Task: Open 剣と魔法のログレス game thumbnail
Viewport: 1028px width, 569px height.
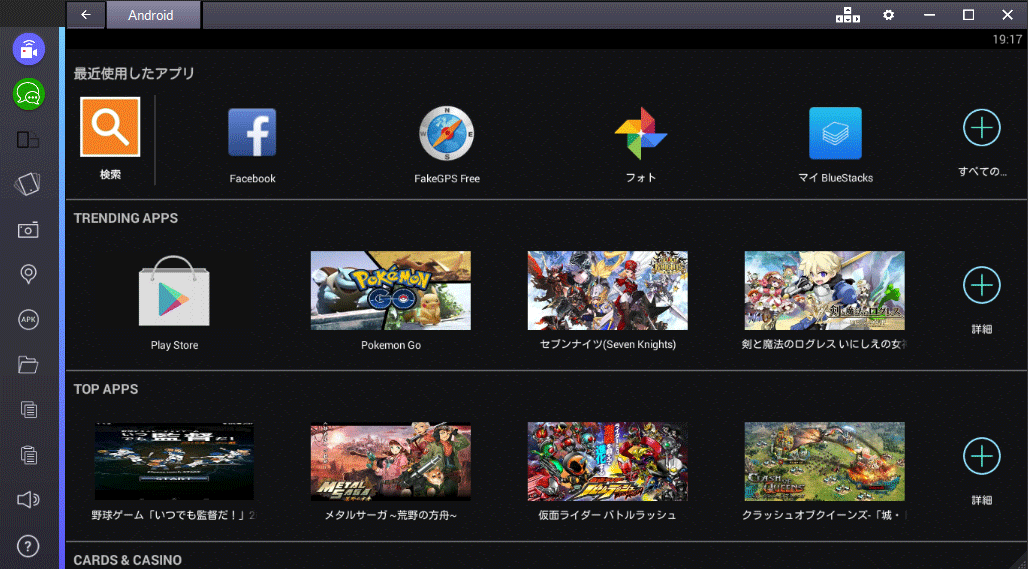Action: tap(825, 290)
